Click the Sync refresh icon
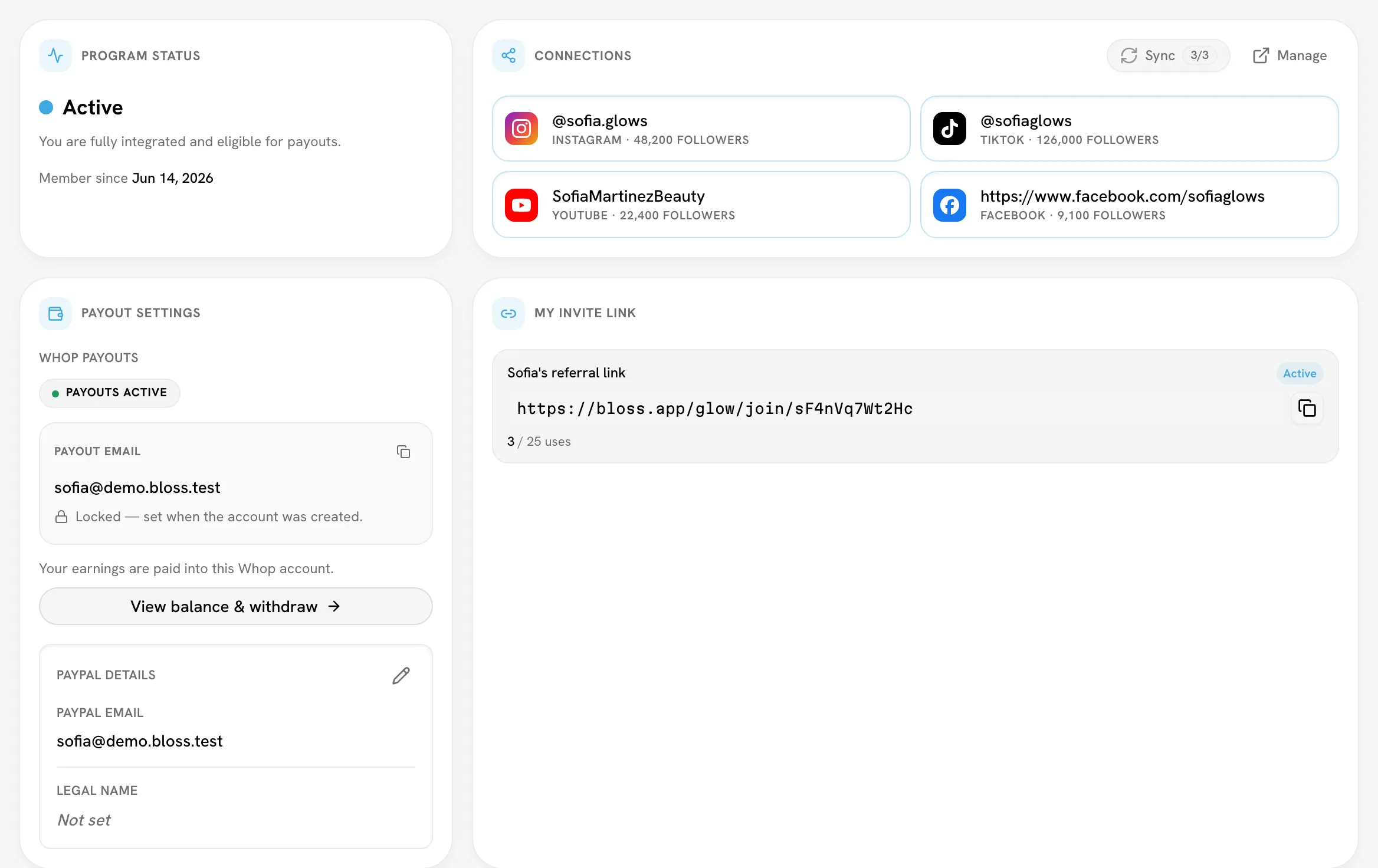The height and width of the screenshot is (868, 1378). [1129, 55]
